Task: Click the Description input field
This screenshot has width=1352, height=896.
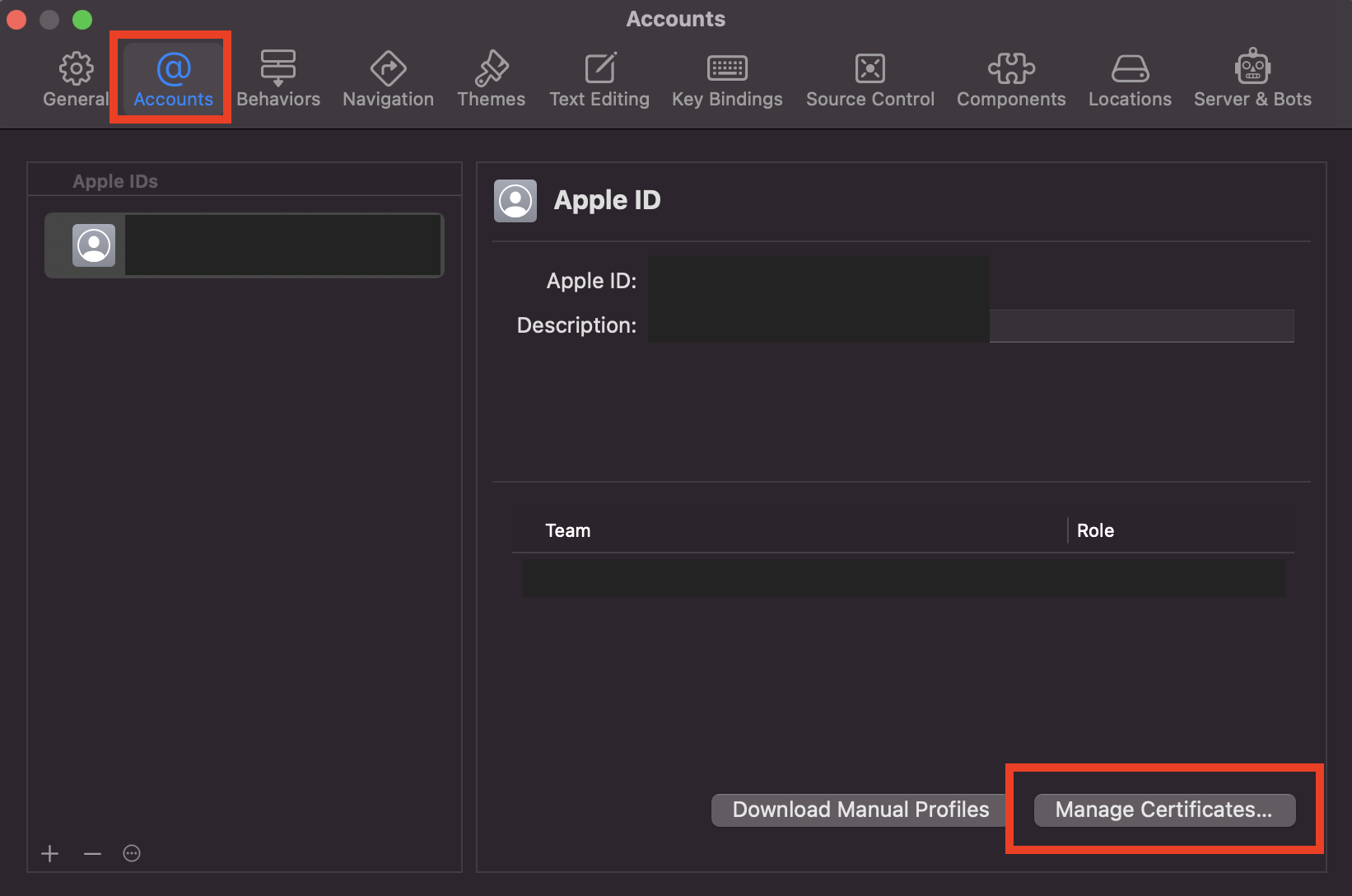Action: click(x=972, y=325)
